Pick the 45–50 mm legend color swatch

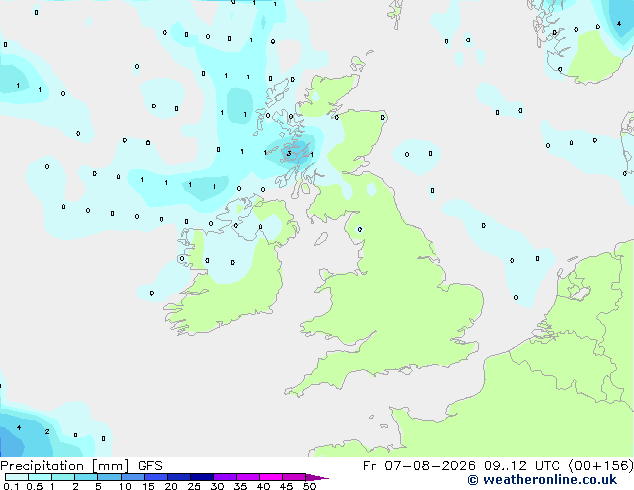pyautogui.click(x=294, y=477)
